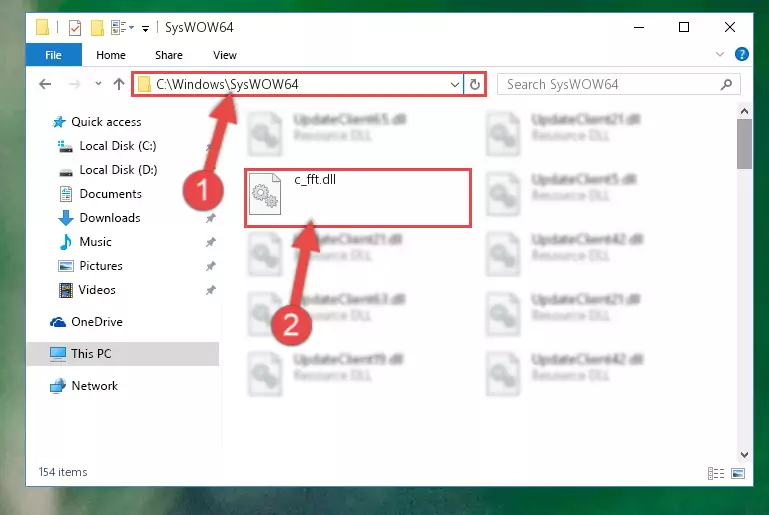Open Help with the question mark icon
The image size is (769, 515).
742,54
